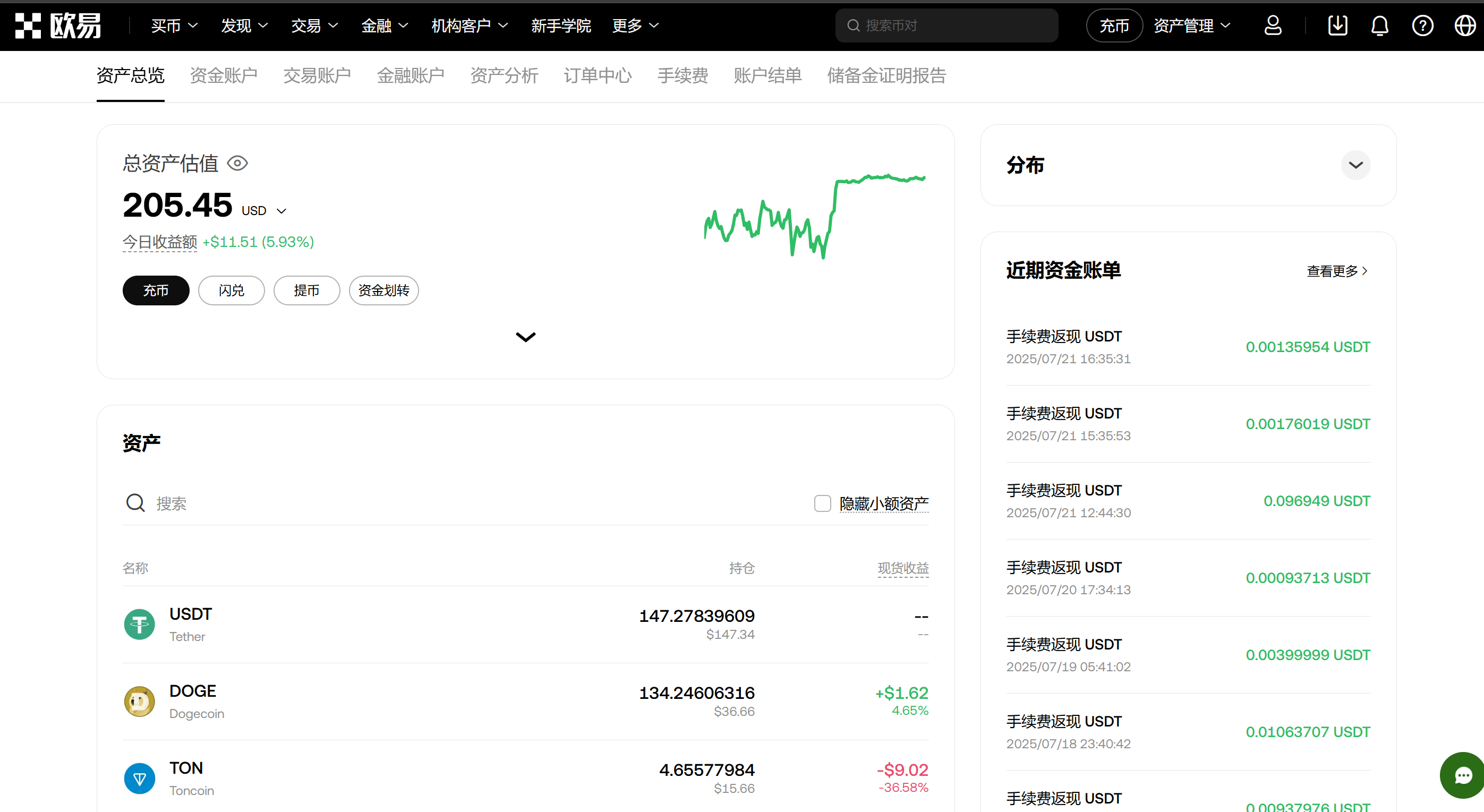
Task: Open notifications bell icon
Action: point(1379,25)
